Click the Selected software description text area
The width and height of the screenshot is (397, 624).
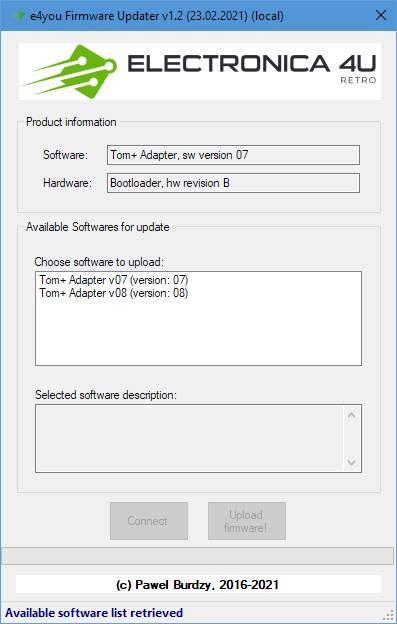click(x=189, y=439)
